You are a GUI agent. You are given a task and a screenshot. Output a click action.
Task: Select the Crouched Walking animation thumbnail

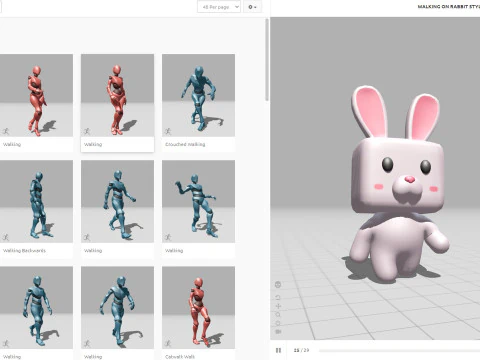[198, 95]
